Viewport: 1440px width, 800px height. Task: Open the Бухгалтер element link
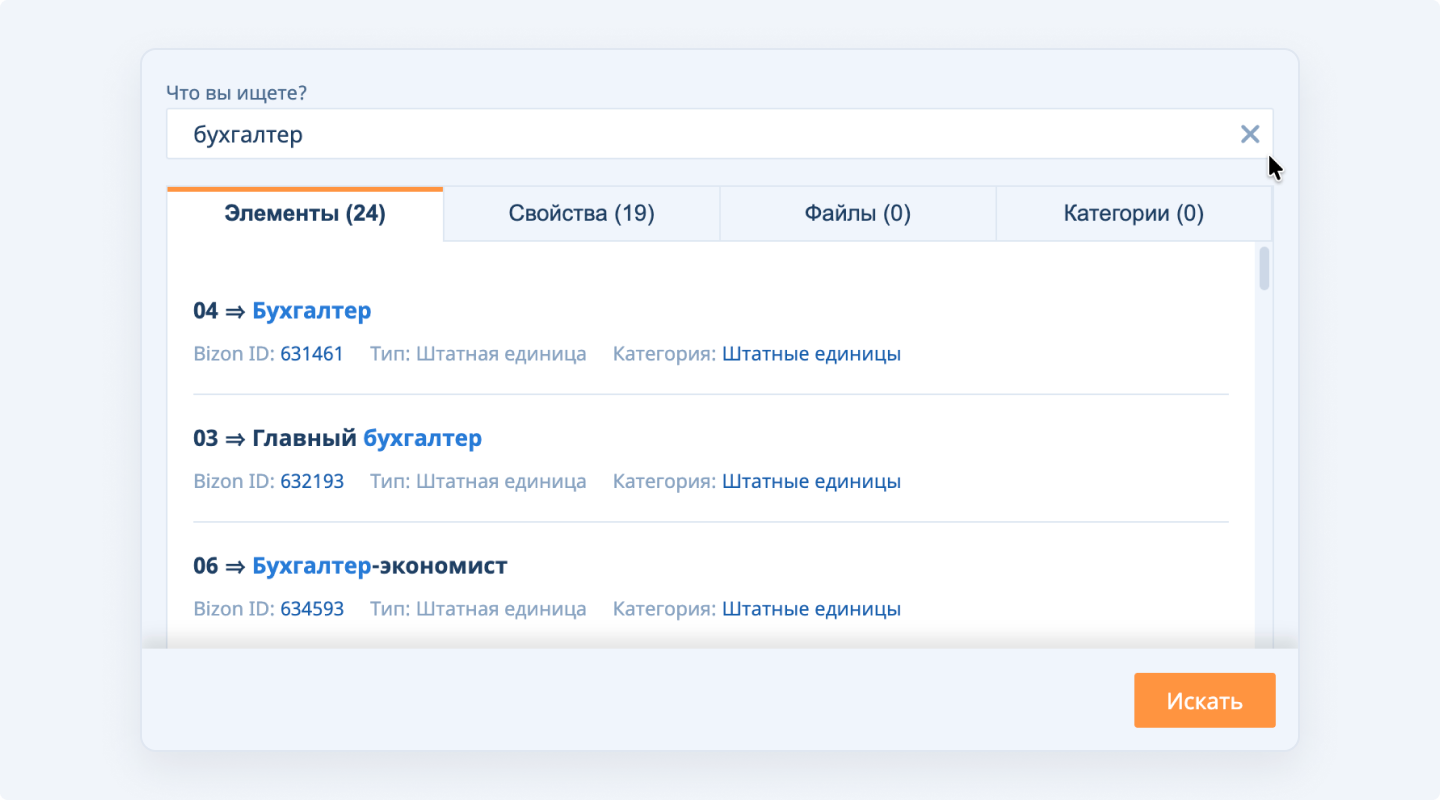tap(311, 310)
